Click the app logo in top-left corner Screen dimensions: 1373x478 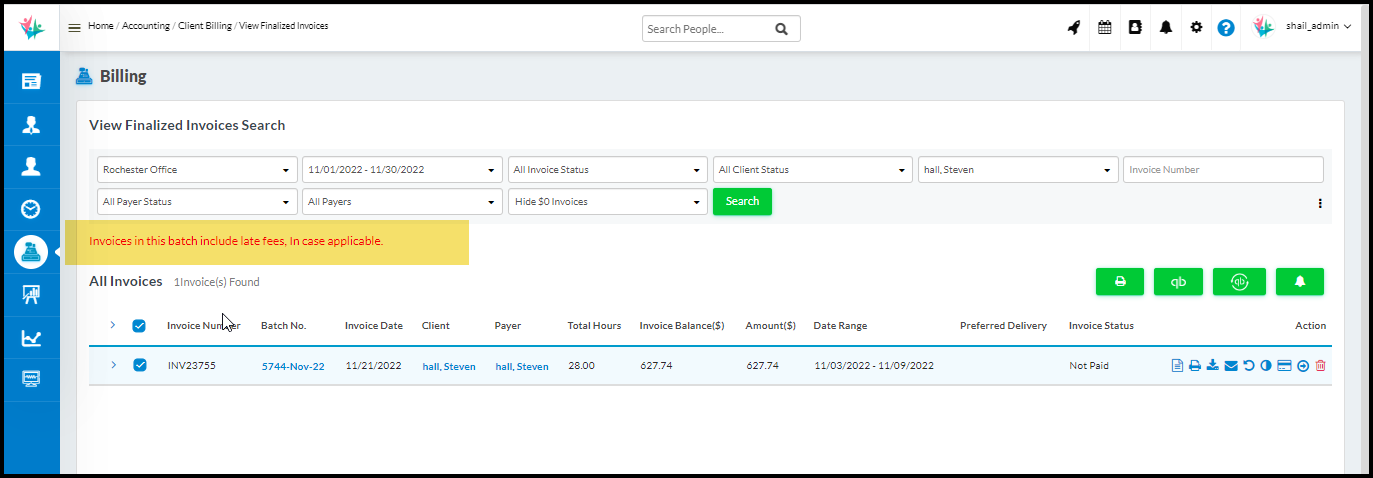coord(32,27)
